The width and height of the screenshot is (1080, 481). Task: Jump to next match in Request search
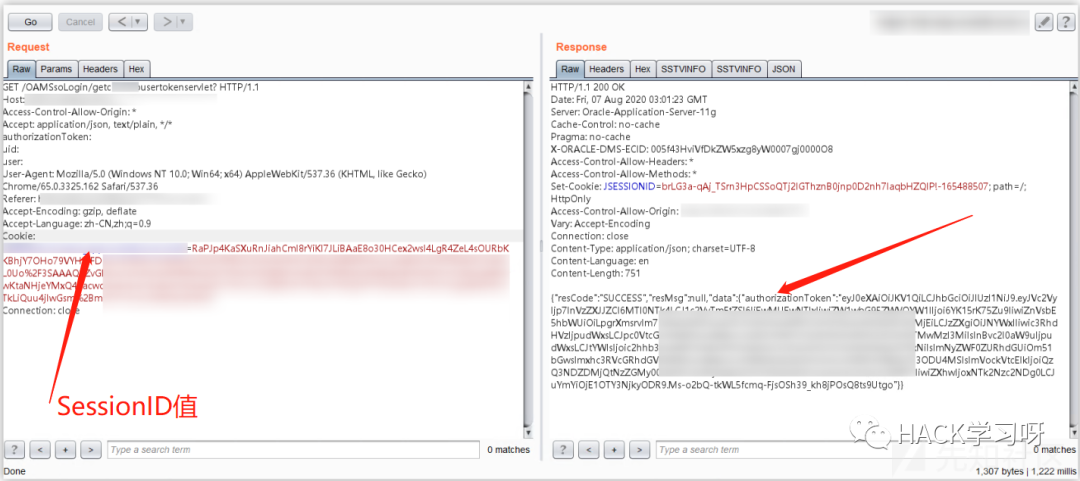point(89,450)
